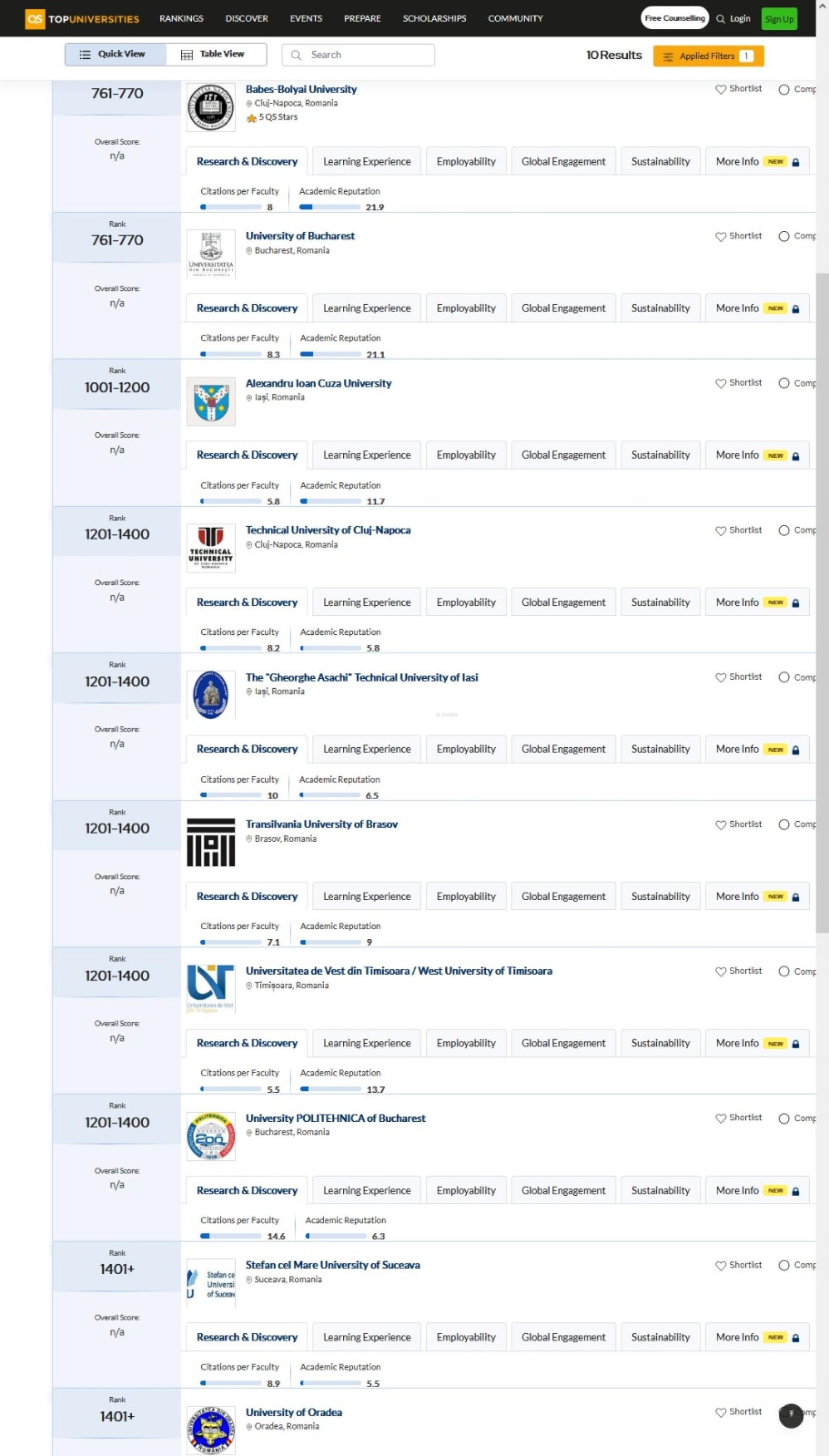
Task: Shortlist Gheorghe Asachi Technical University heart
Action: click(720, 677)
